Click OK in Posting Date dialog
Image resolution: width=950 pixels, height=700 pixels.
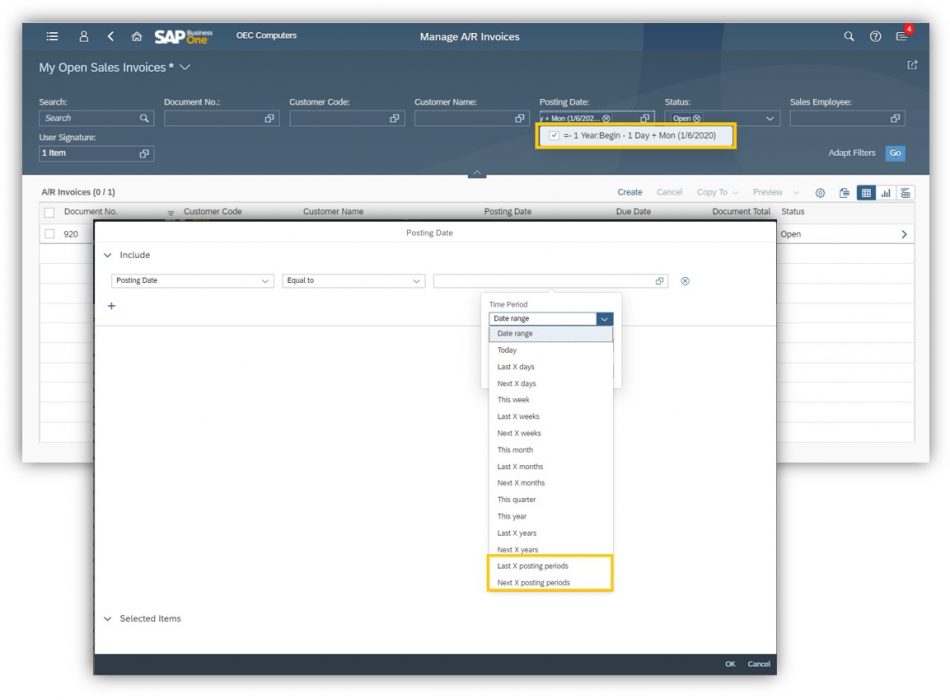point(730,664)
